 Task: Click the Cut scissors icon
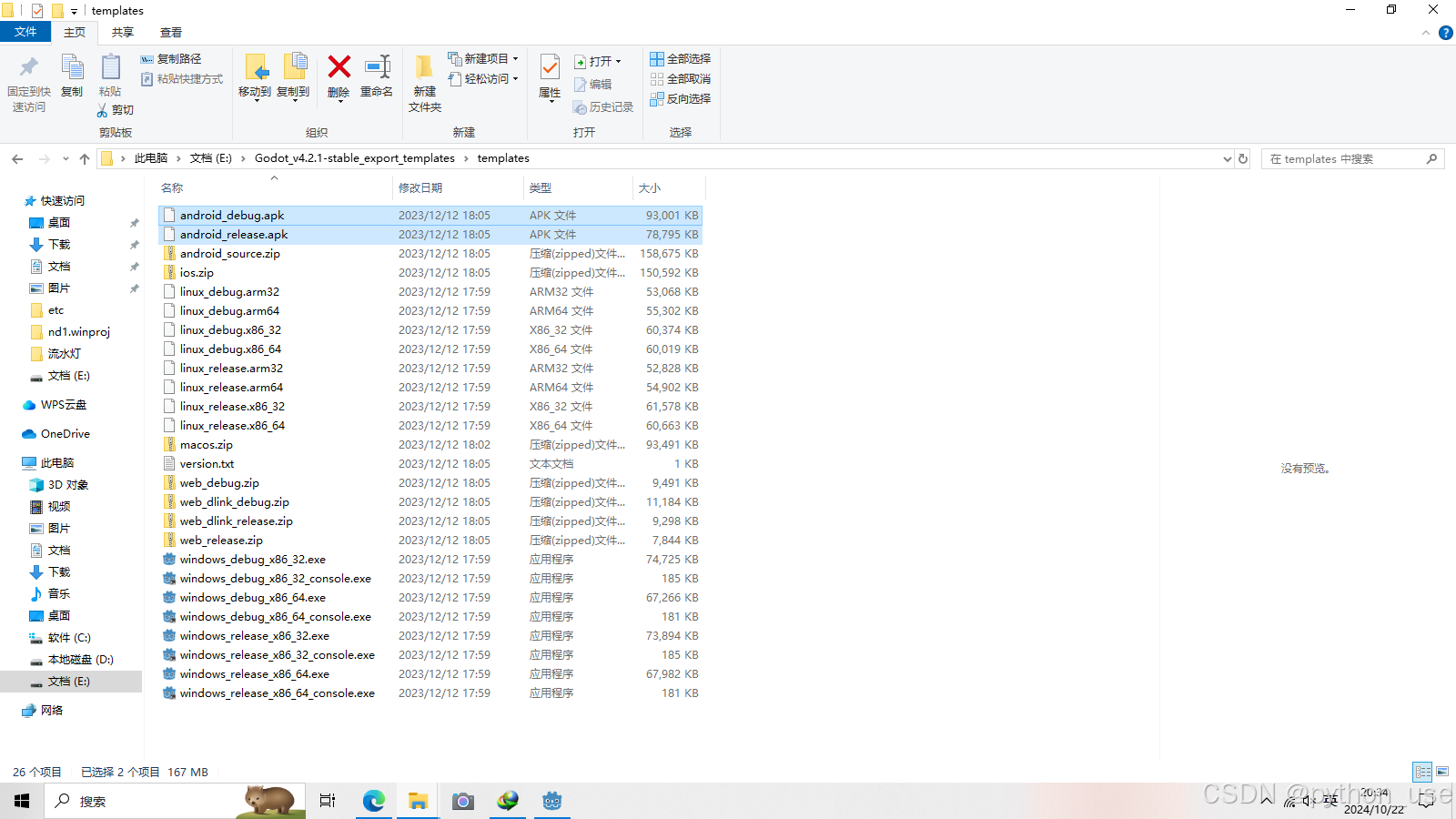[102, 110]
